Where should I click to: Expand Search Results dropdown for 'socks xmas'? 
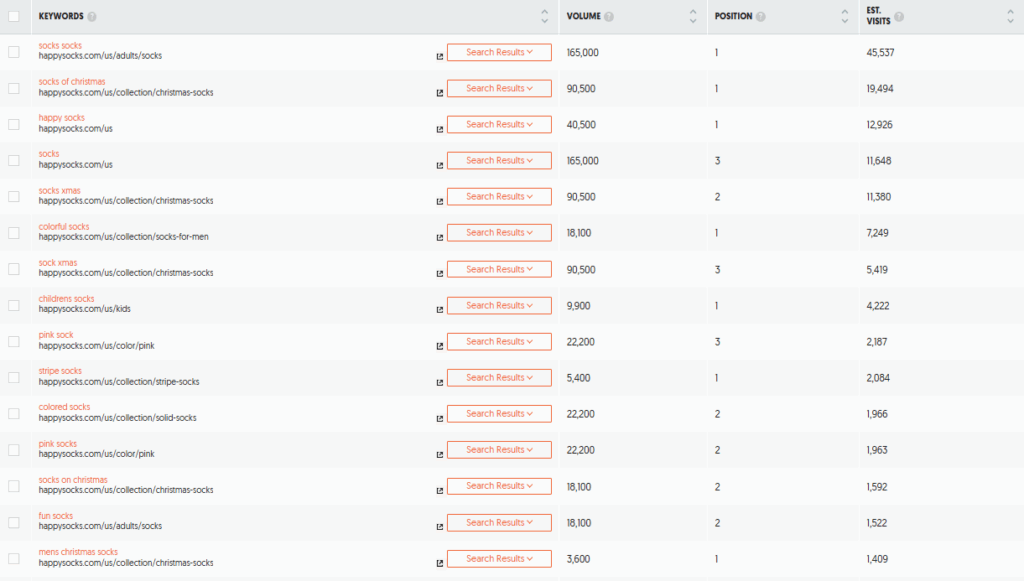tap(499, 196)
